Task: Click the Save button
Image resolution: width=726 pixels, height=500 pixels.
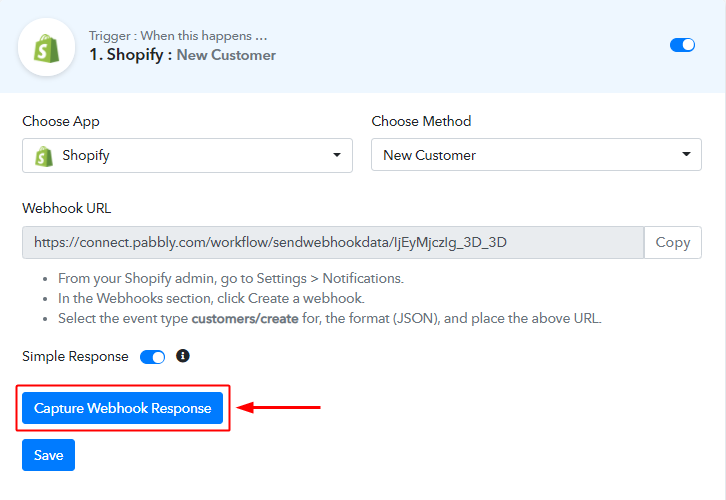Action: tap(49, 455)
